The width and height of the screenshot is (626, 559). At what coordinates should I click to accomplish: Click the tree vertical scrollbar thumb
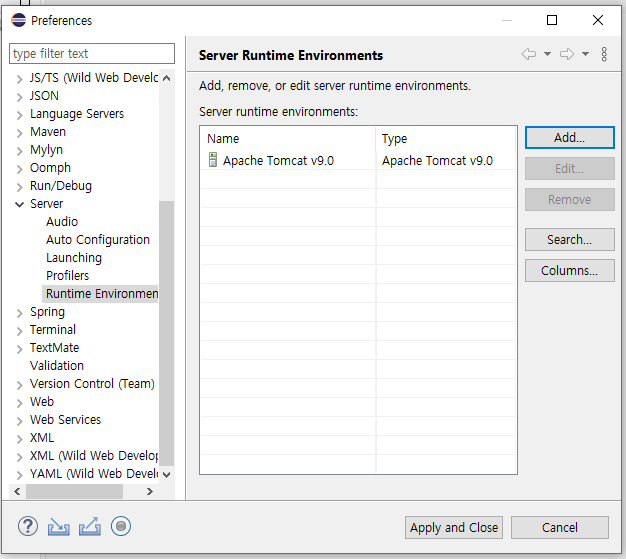[x=166, y=333]
